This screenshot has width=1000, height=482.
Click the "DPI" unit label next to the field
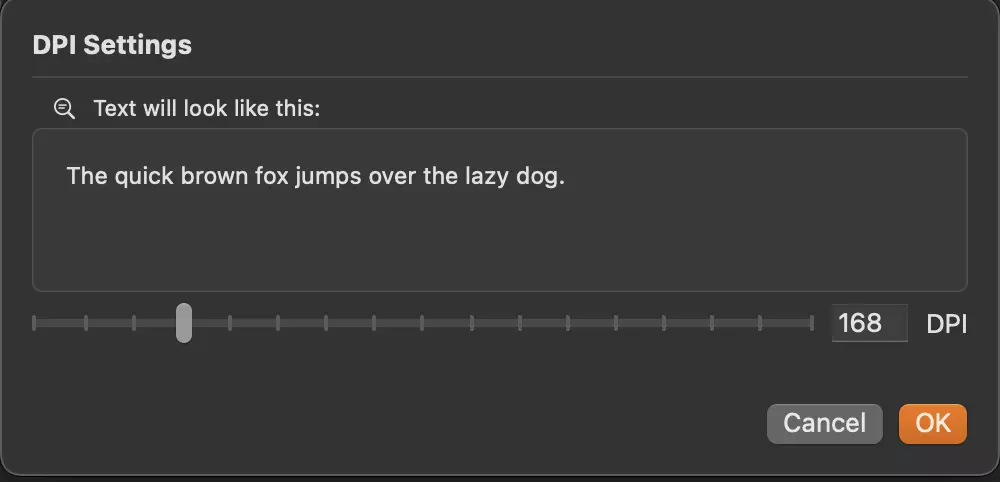coord(946,324)
